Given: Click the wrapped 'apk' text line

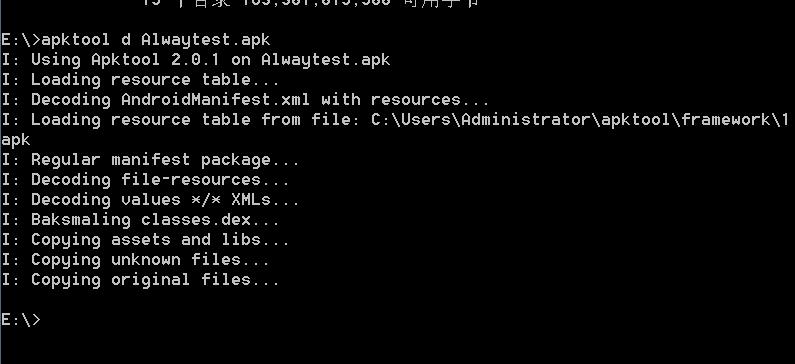Looking at the screenshot, I should coord(16,140).
